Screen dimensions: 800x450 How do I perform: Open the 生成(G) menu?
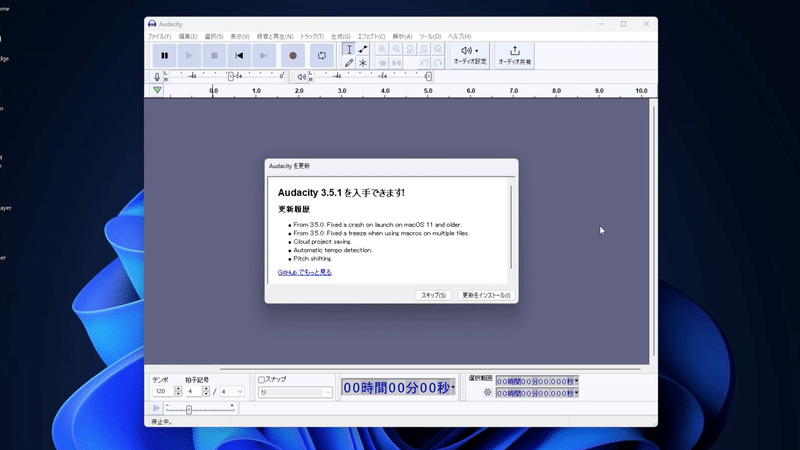341,37
